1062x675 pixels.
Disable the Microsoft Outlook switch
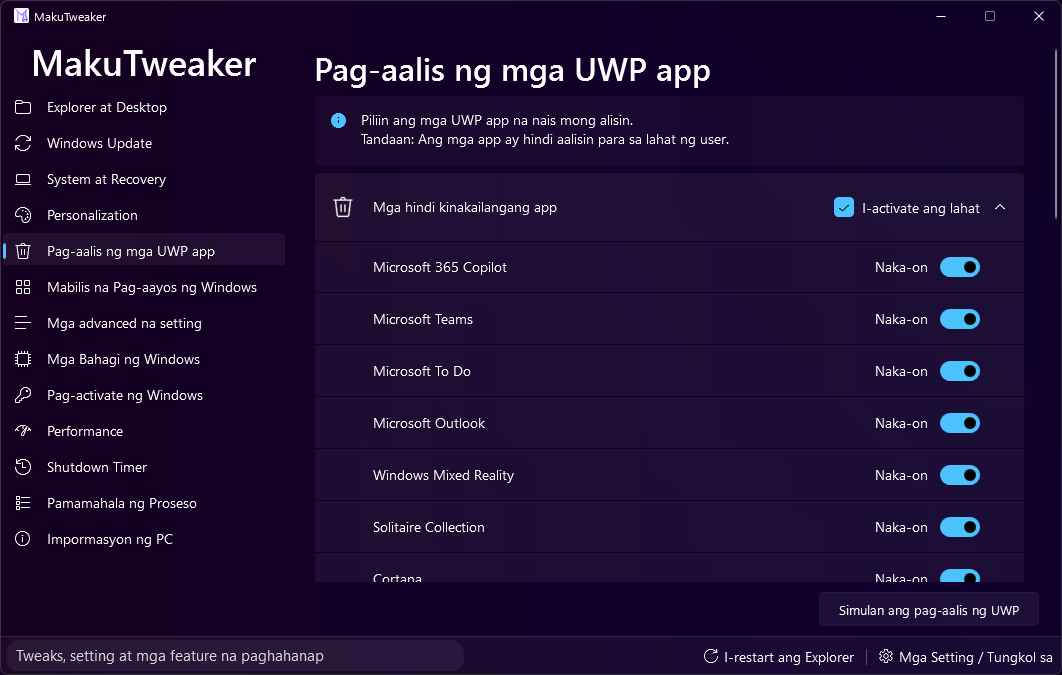(x=960, y=423)
